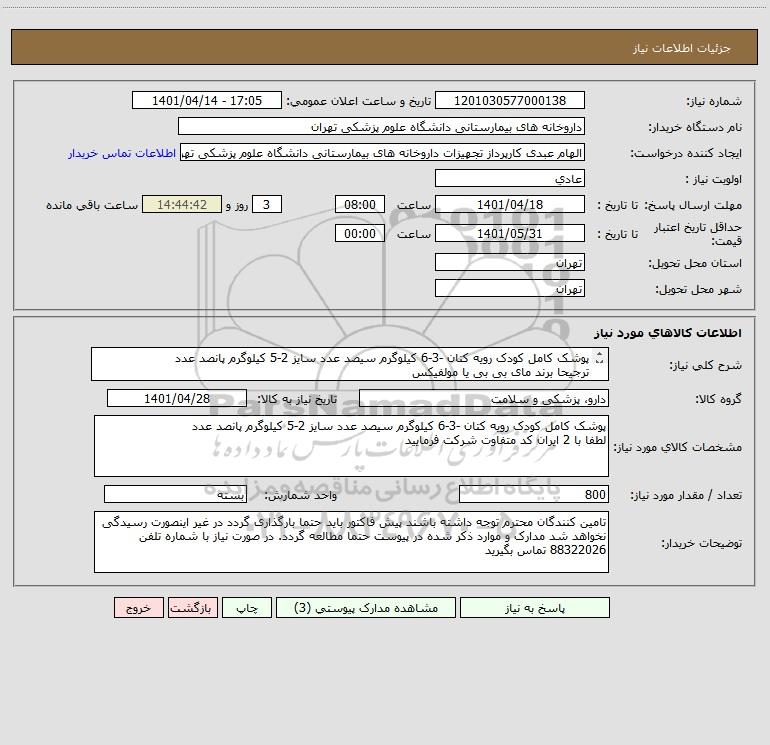770x745 pixels.
Task: Click the 'استان محل تحویل:' label
Action: (x=695, y=263)
